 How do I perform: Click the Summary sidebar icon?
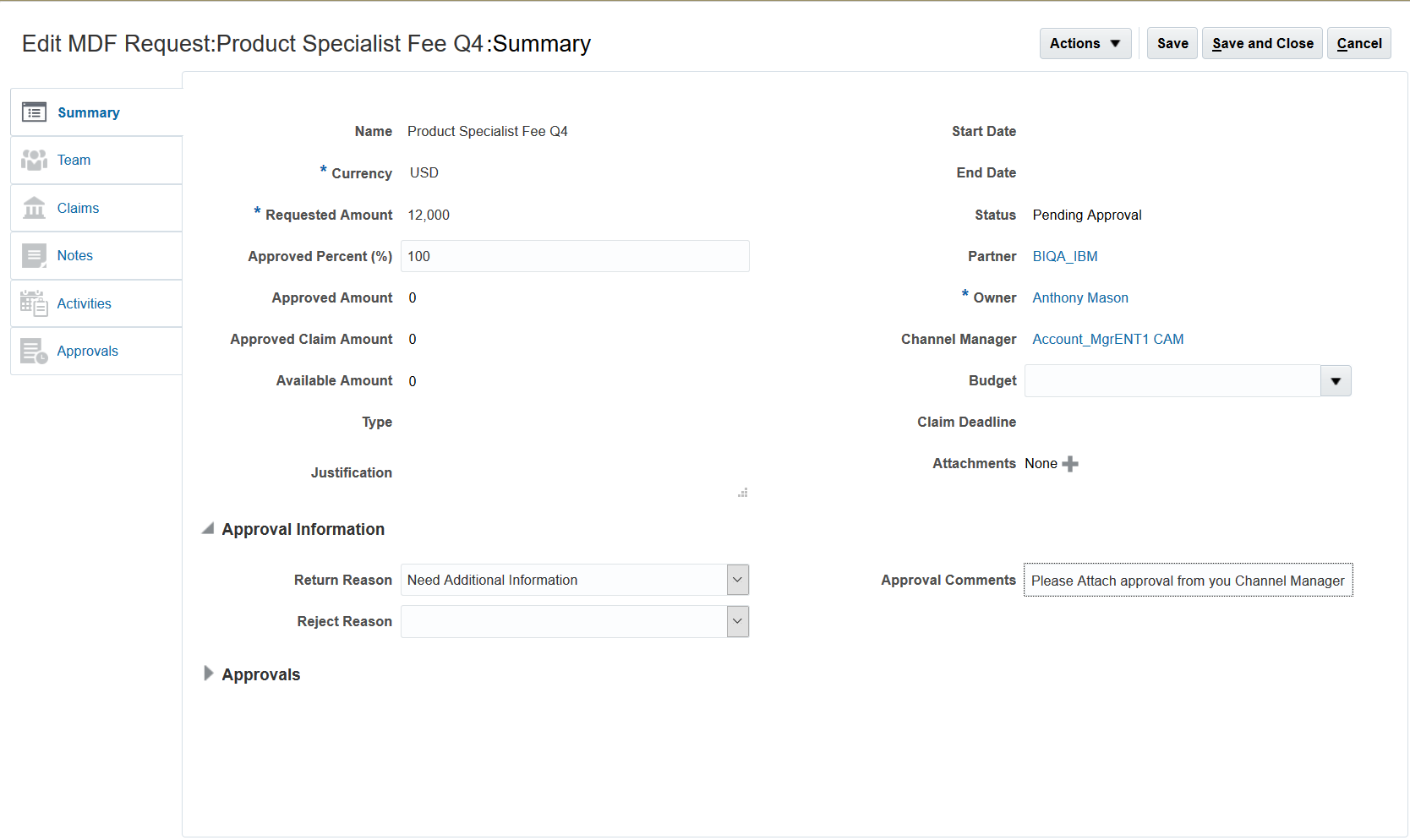tap(34, 112)
